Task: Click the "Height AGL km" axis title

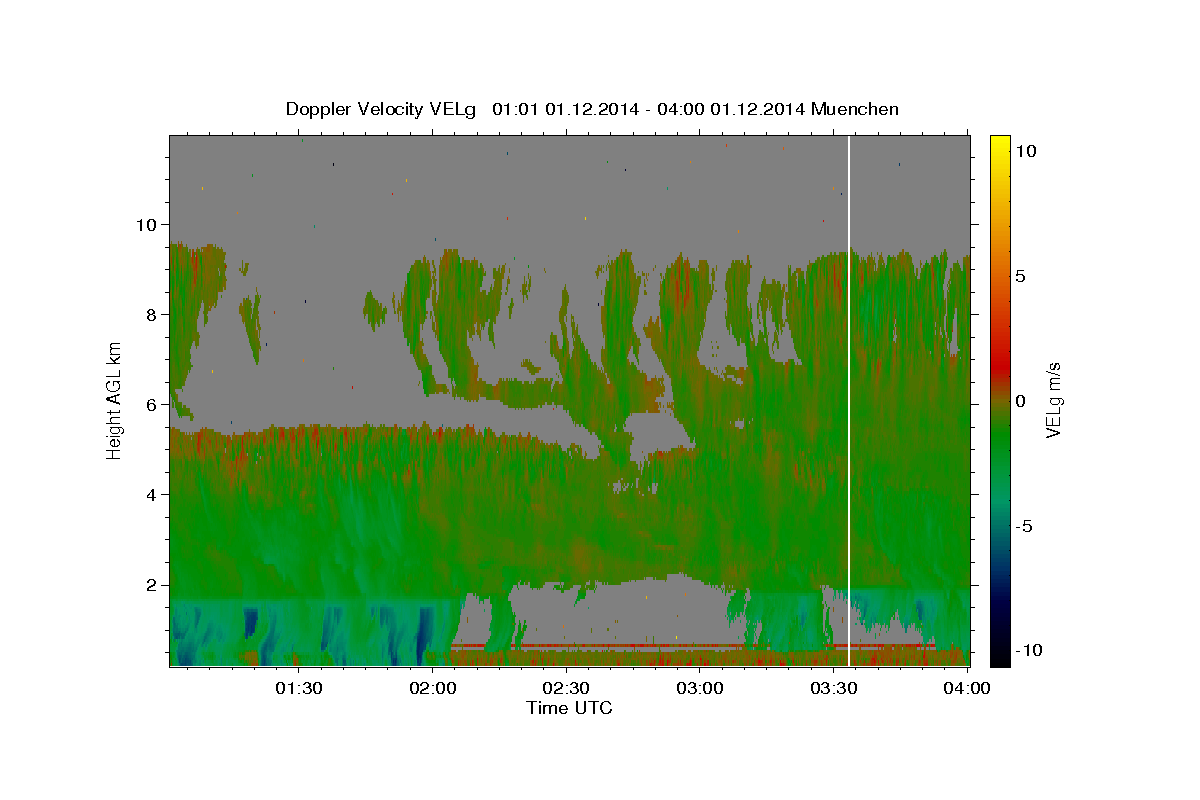Action: pos(115,400)
